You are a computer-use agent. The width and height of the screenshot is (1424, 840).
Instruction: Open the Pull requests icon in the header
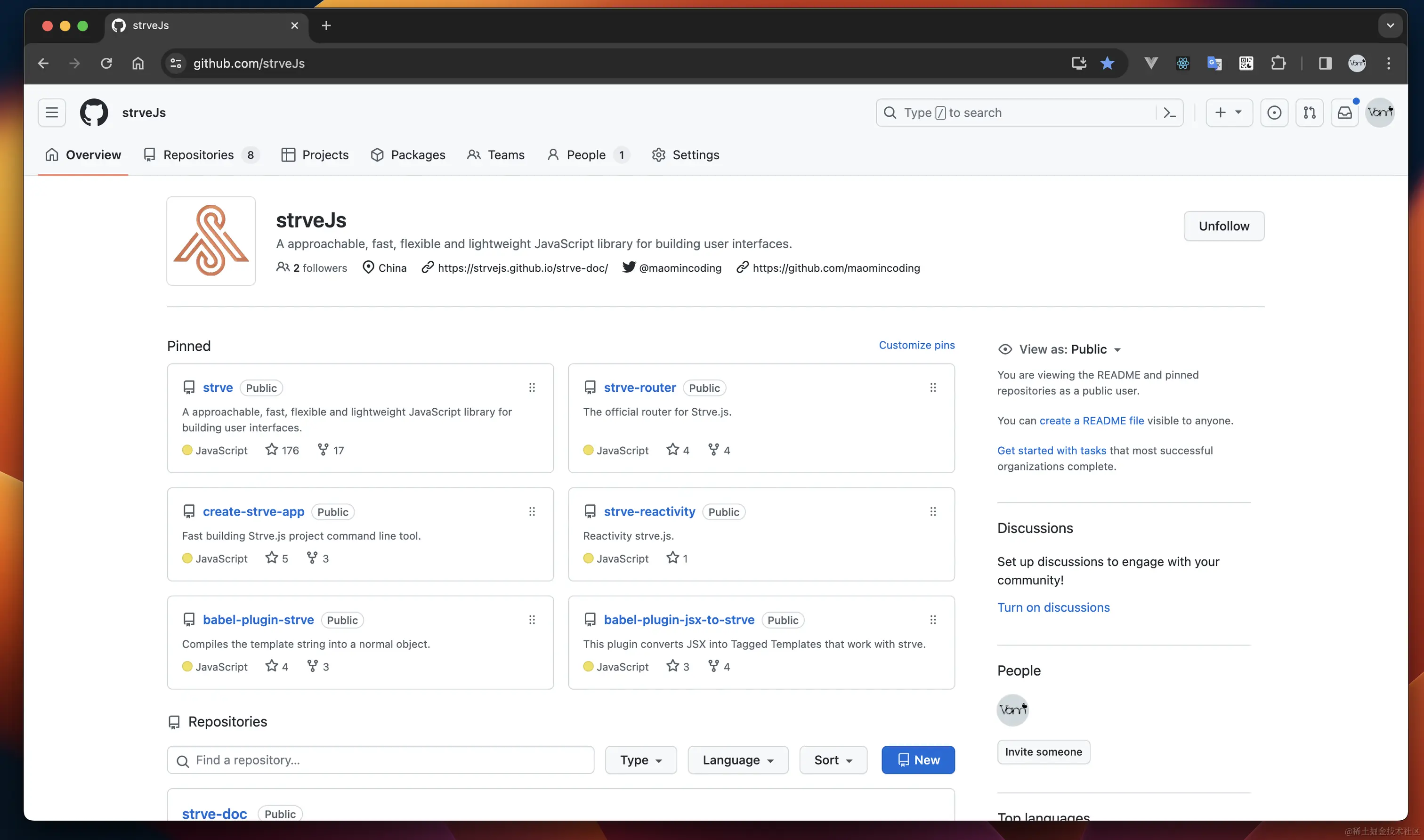[x=1309, y=113]
